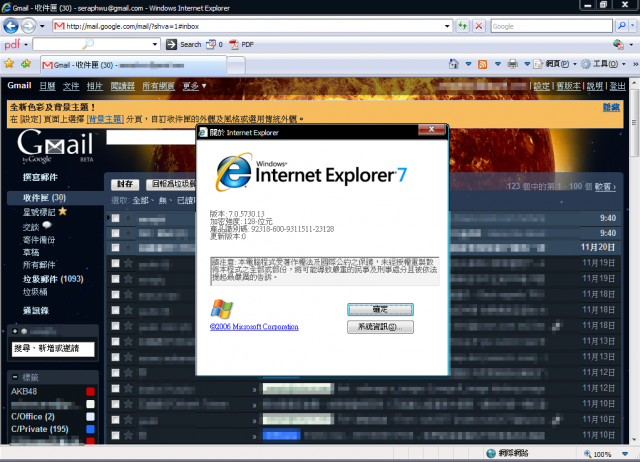This screenshot has height=462, width=640.
Task: Click the Windows flag logo in dialog
Action: (x=222, y=309)
